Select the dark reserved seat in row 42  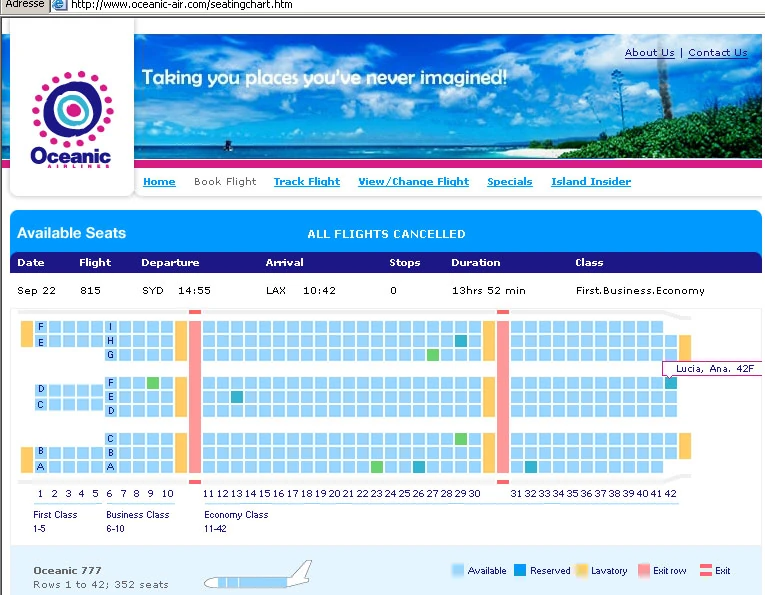(x=671, y=383)
